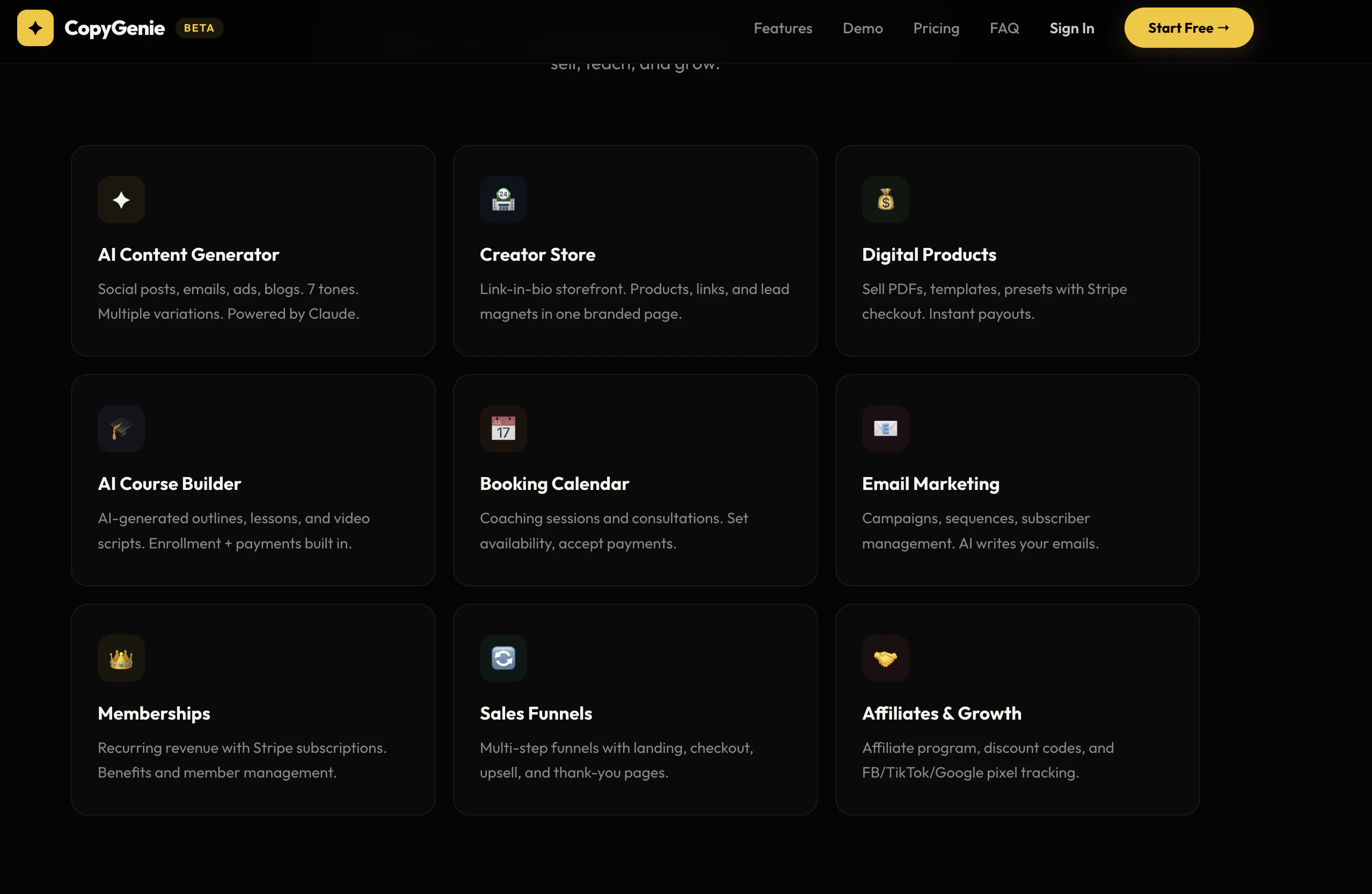1372x894 pixels.
Task: Open the Pricing menu item
Action: (x=936, y=28)
